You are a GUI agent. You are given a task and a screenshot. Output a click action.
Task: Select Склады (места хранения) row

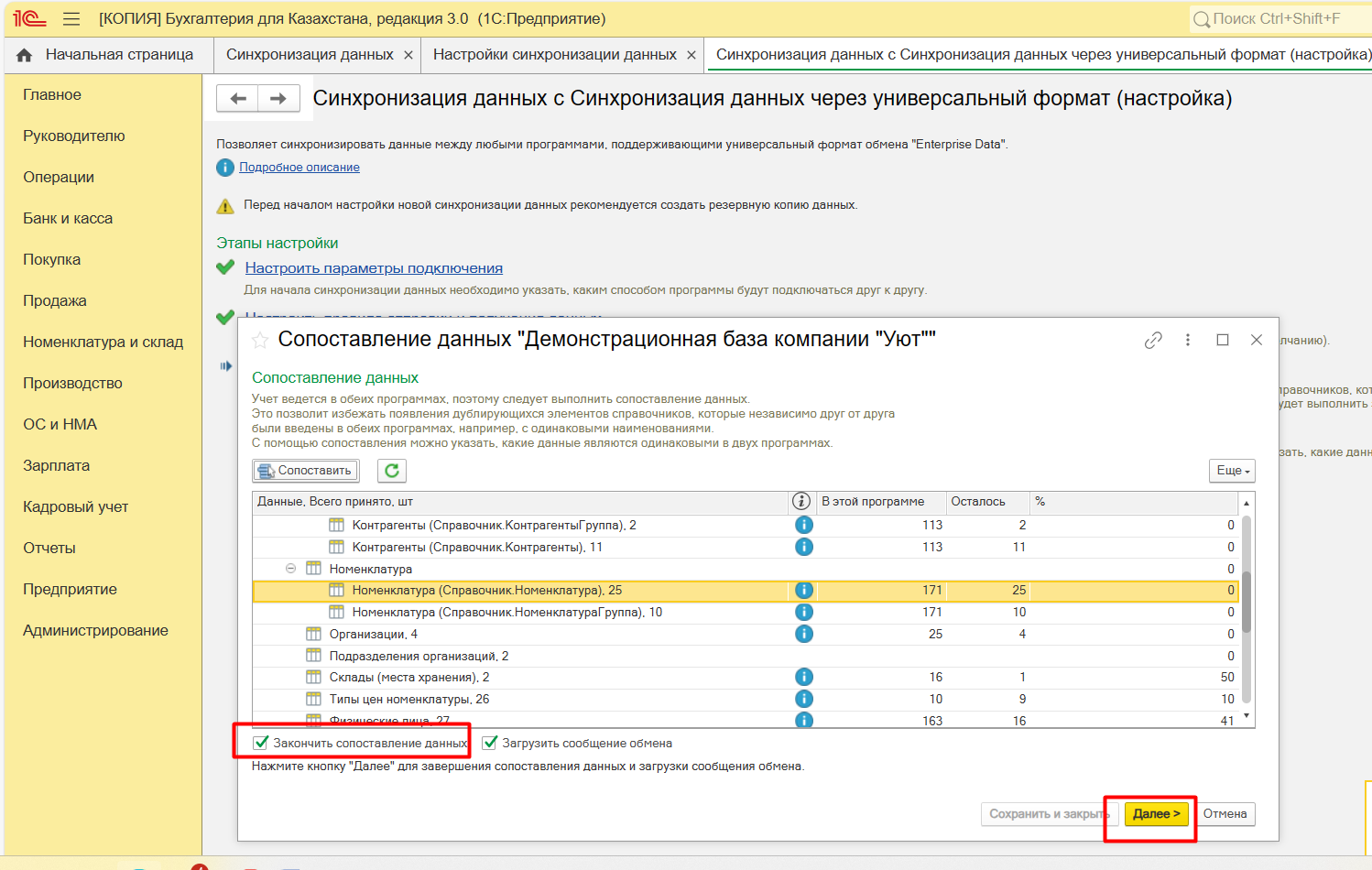[408, 678]
